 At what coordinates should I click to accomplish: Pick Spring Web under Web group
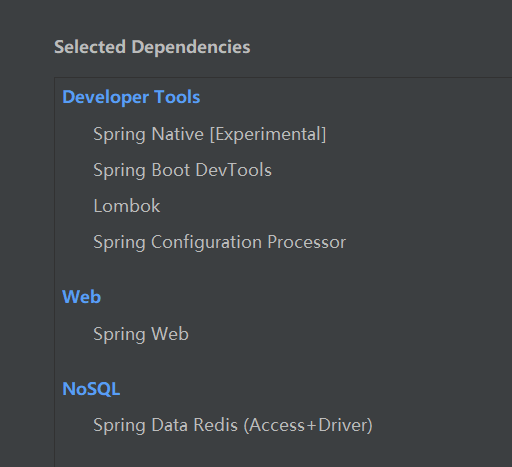click(x=141, y=334)
